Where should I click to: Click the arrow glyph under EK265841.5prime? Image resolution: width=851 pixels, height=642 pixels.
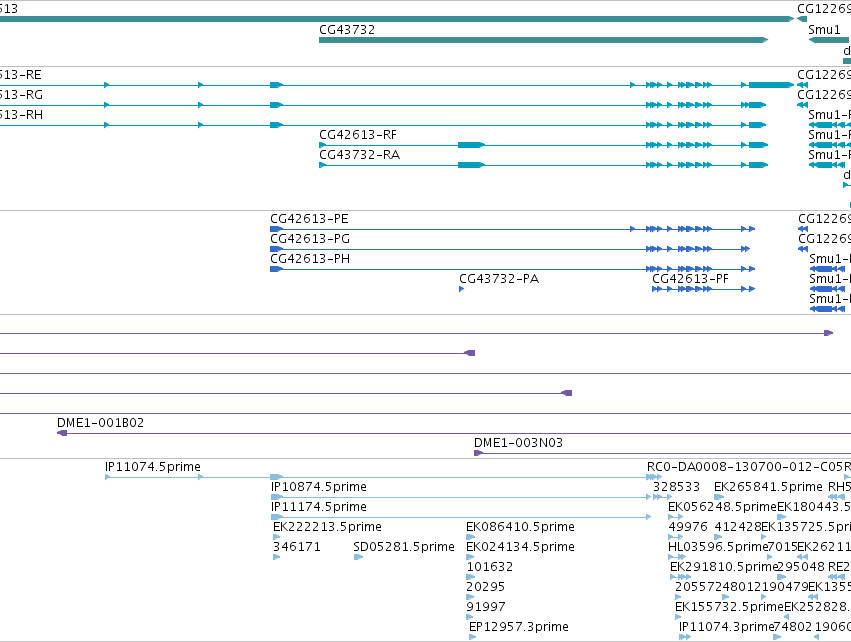719,497
